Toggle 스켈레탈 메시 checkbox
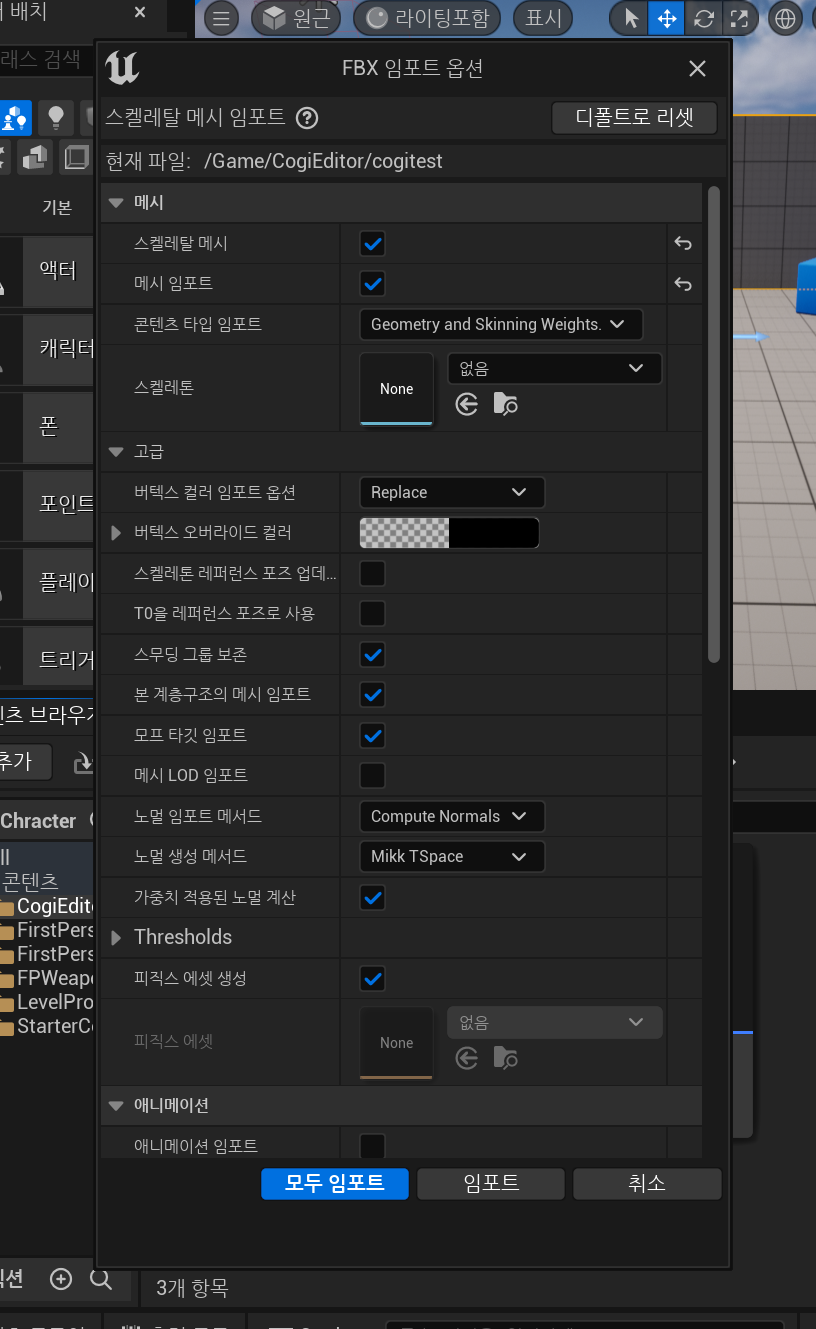Image resolution: width=816 pixels, height=1329 pixels. pos(373,243)
